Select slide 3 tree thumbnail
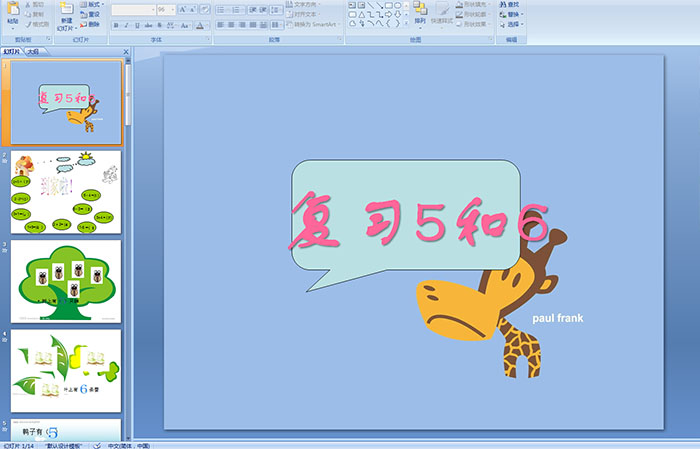Screen dimensions: 700x449 [x=66, y=281]
